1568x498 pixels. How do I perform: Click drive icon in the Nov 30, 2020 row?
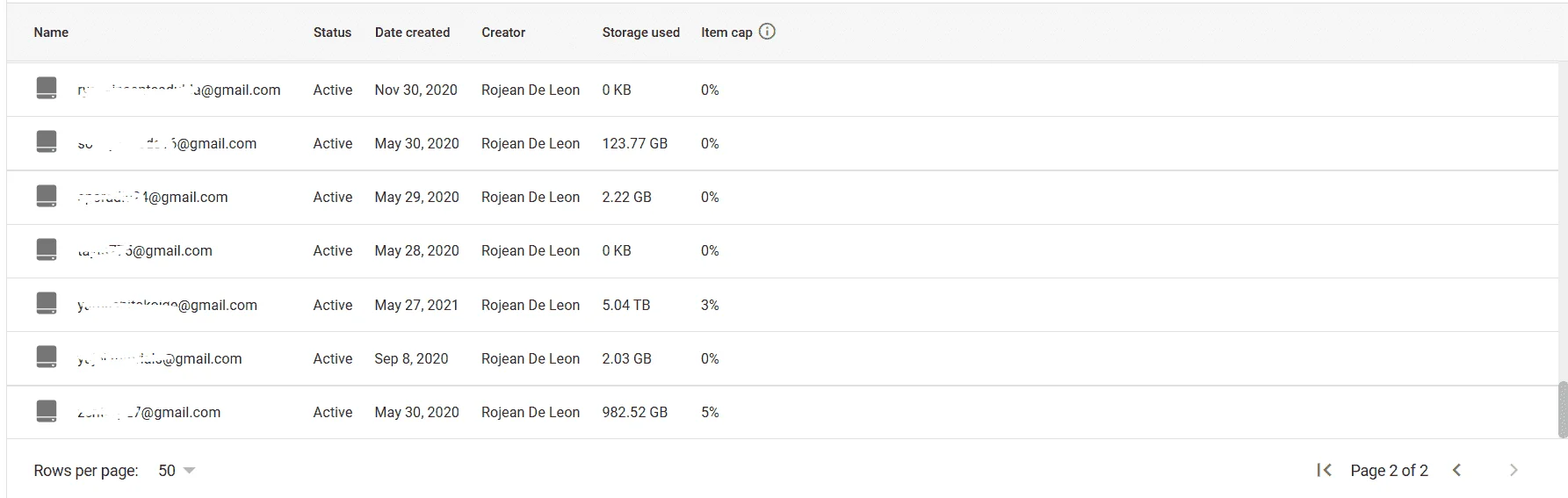pyautogui.click(x=47, y=88)
